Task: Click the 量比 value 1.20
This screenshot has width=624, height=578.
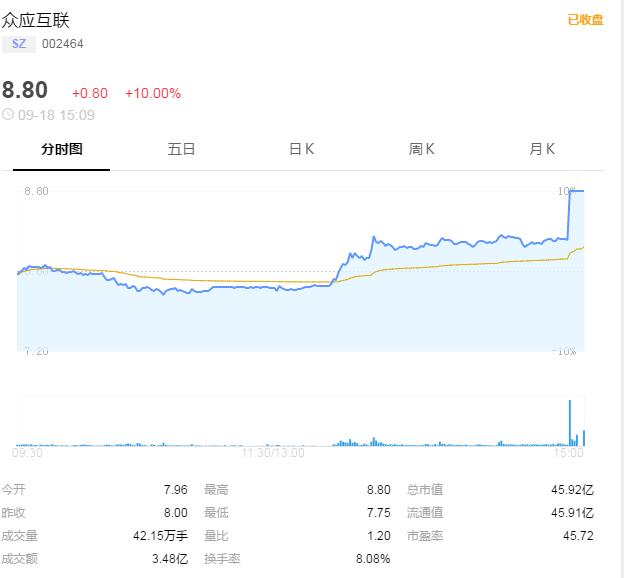Action: click(x=378, y=536)
